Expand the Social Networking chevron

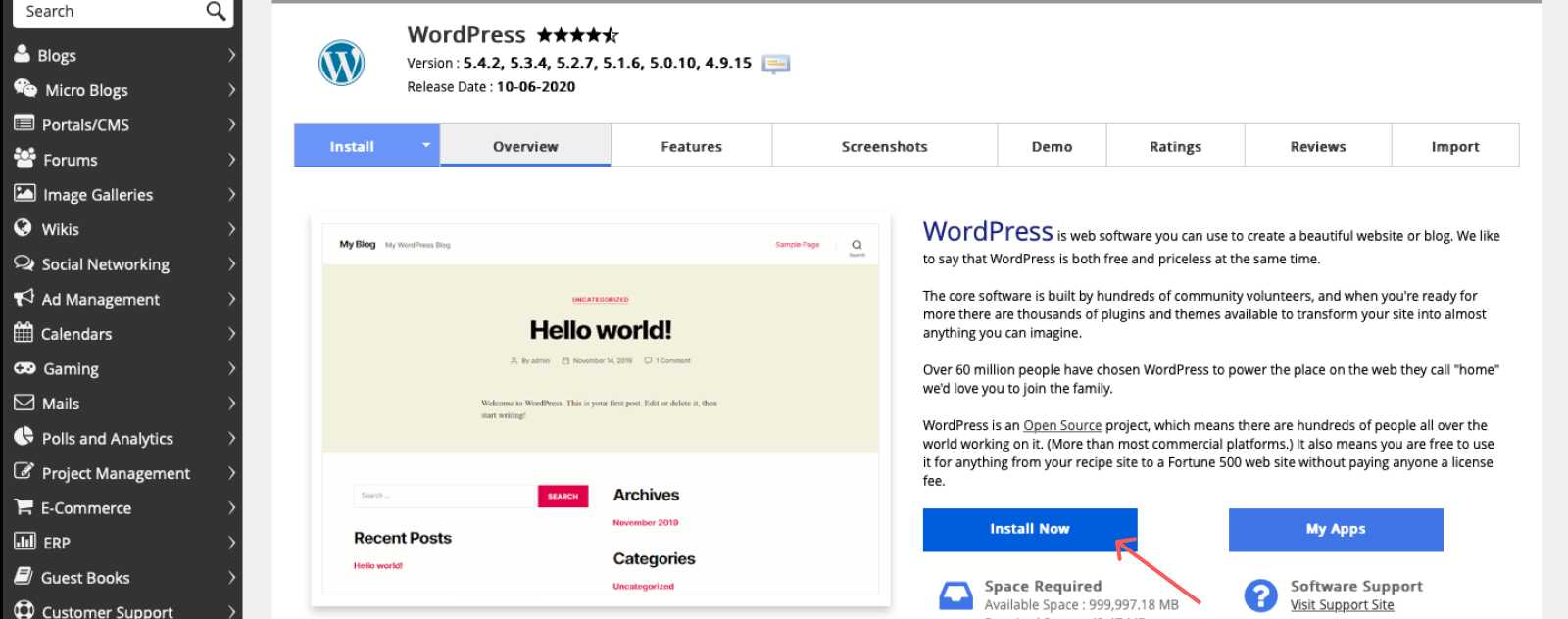(x=232, y=263)
